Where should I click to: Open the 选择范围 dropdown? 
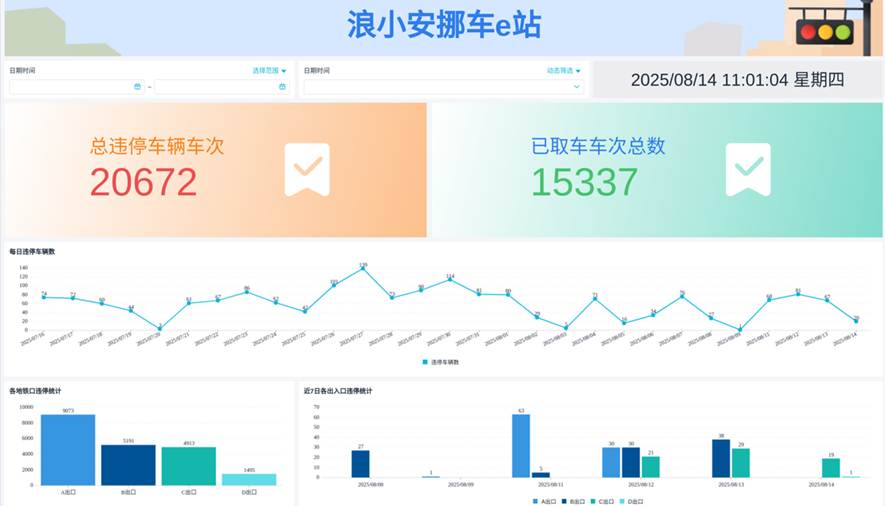(269, 71)
